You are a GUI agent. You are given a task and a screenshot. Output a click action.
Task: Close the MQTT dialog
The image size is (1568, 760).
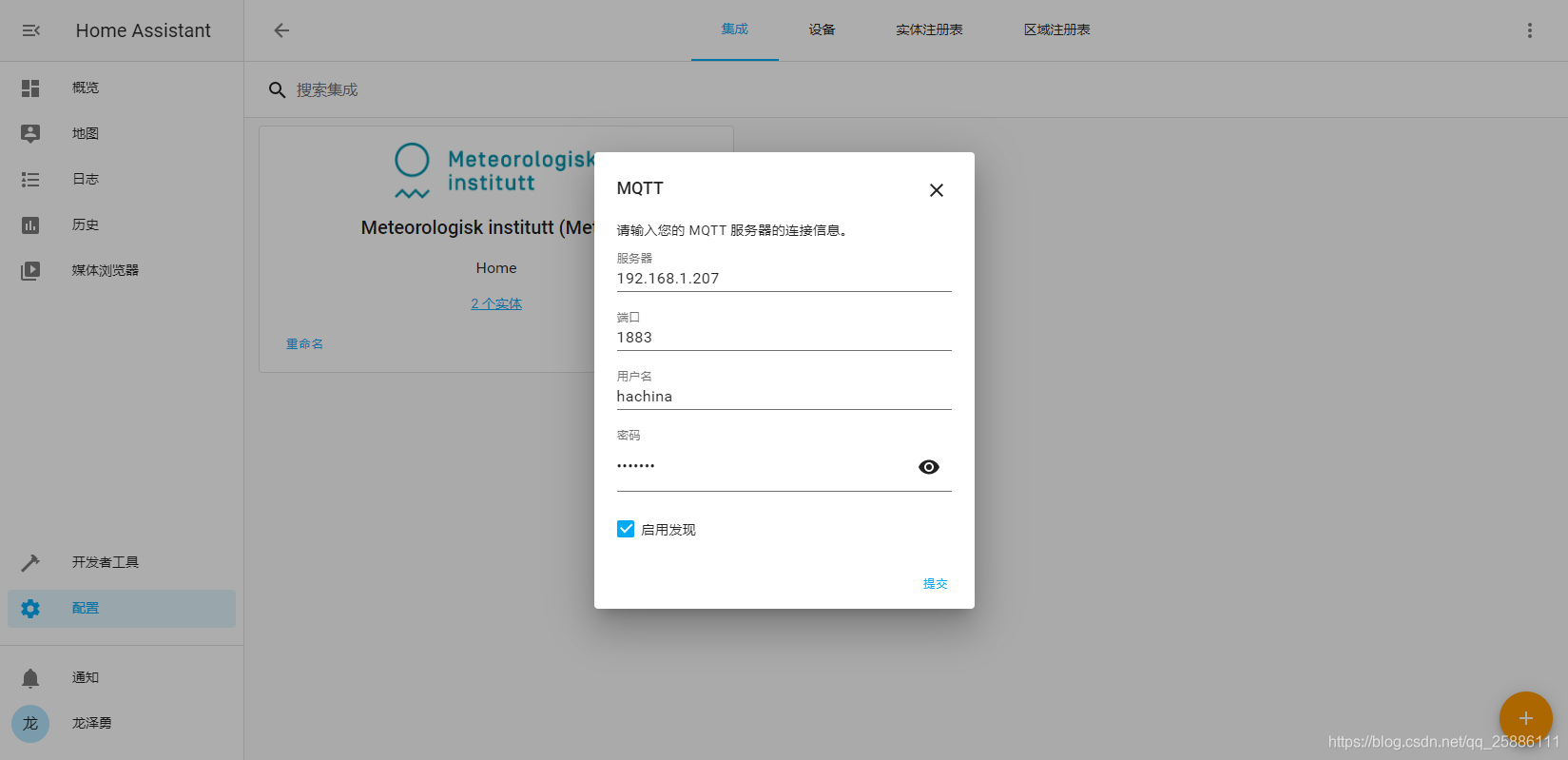(x=937, y=190)
